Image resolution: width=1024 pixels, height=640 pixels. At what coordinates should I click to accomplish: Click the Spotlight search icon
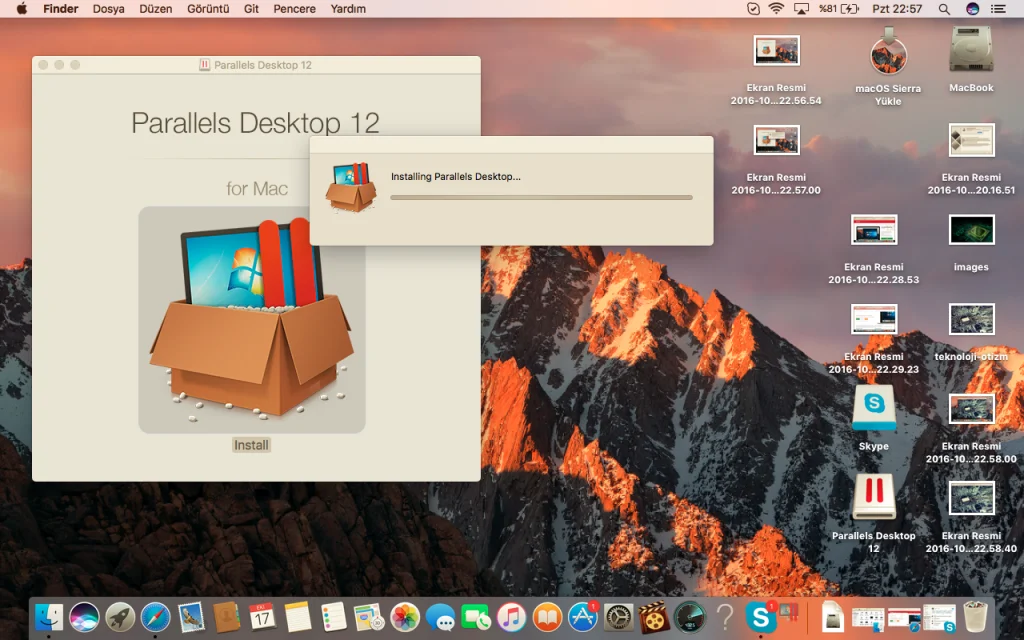click(x=944, y=9)
